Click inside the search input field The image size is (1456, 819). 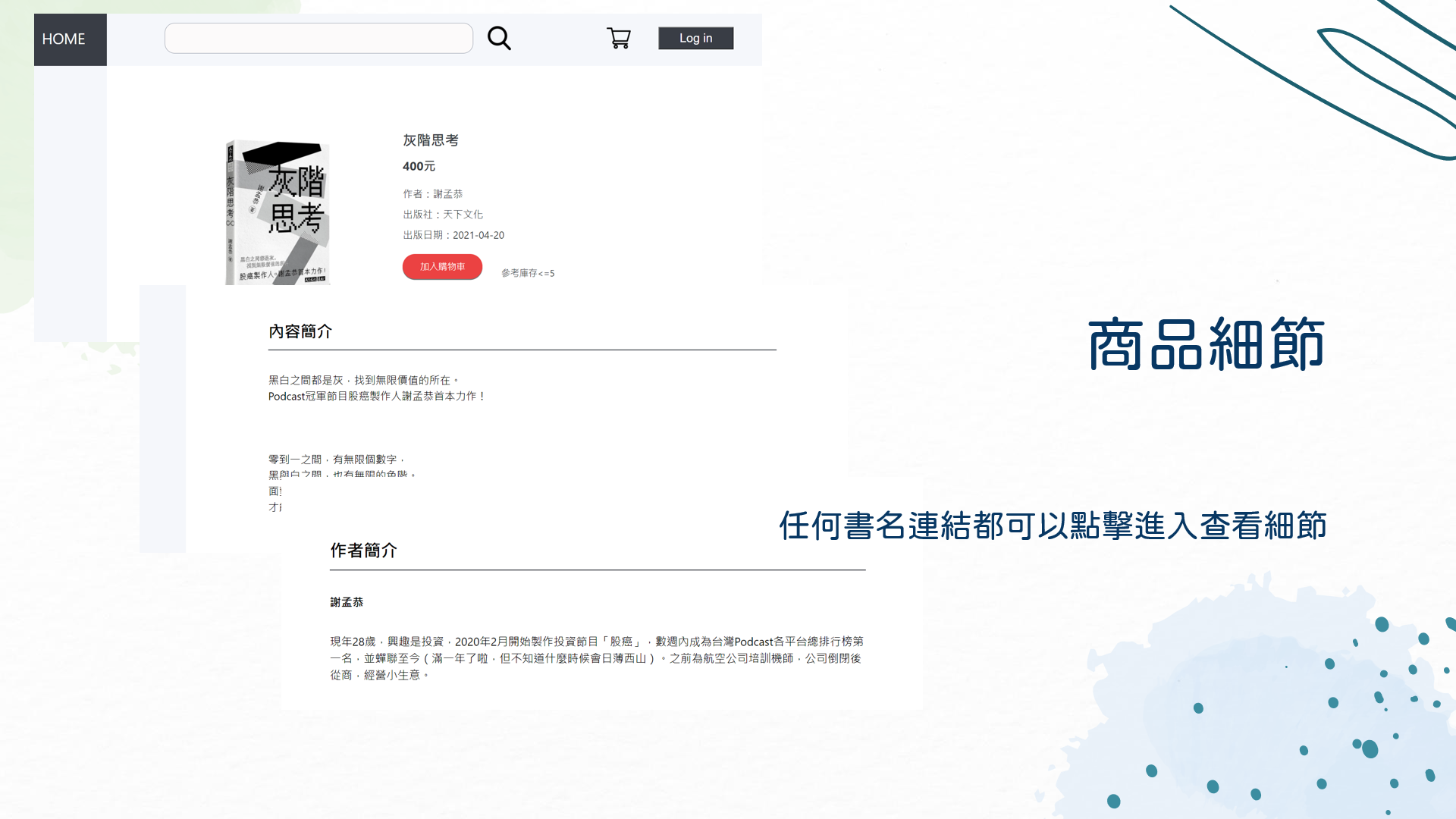[x=318, y=38]
